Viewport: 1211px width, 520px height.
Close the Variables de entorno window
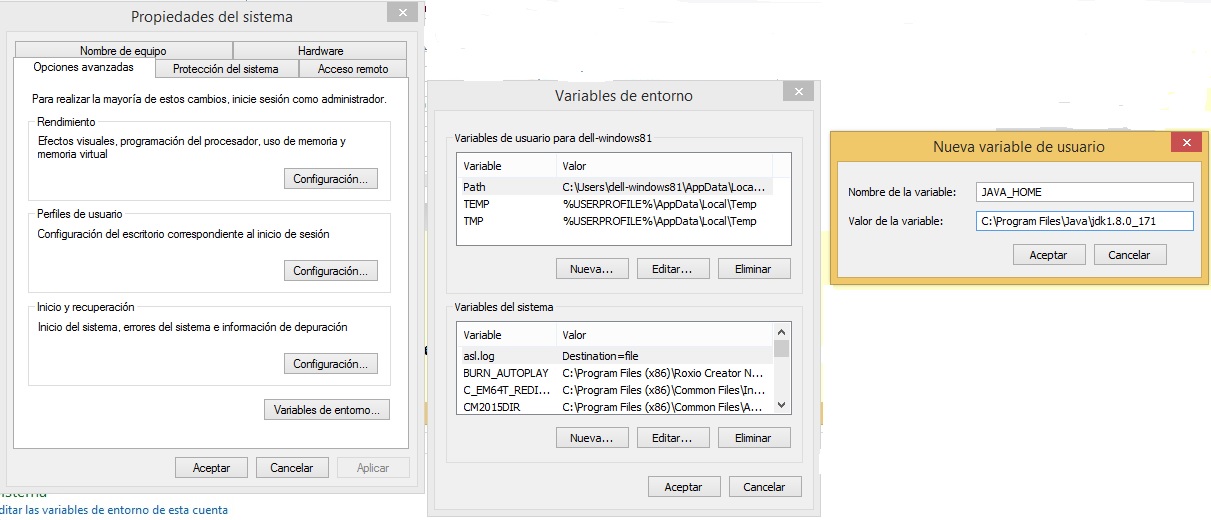click(797, 92)
